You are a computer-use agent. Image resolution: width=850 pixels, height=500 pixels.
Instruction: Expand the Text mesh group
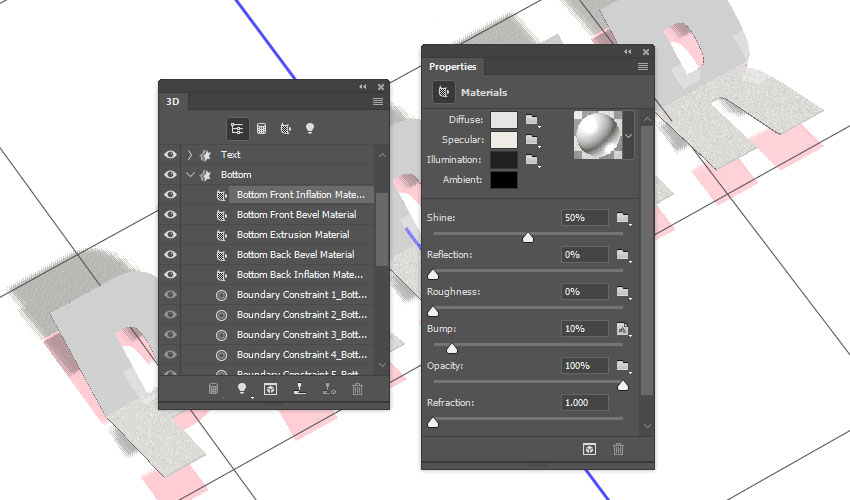[190, 155]
